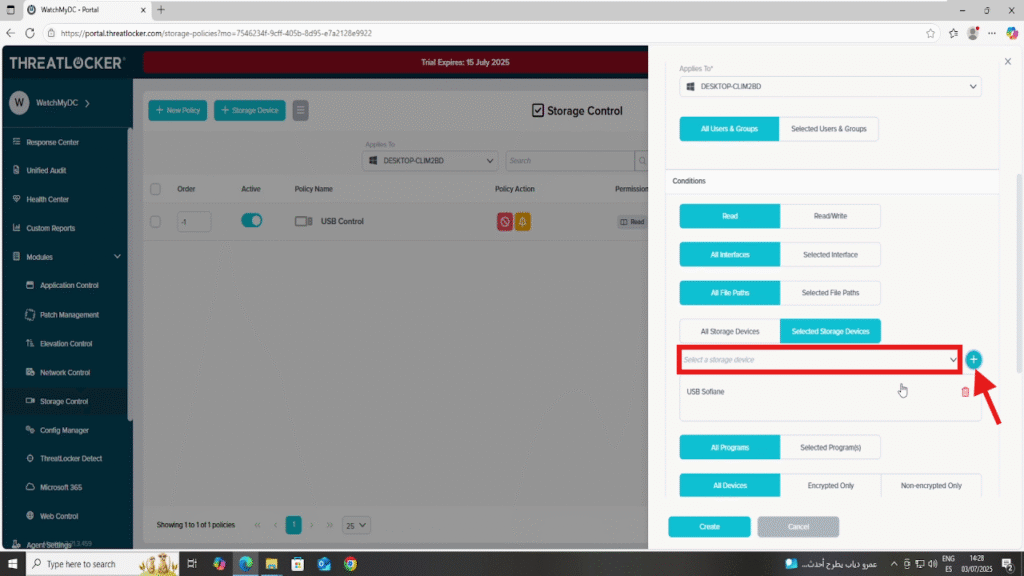Open Elevation Control module
This screenshot has height=576, width=1024.
(x=65, y=344)
